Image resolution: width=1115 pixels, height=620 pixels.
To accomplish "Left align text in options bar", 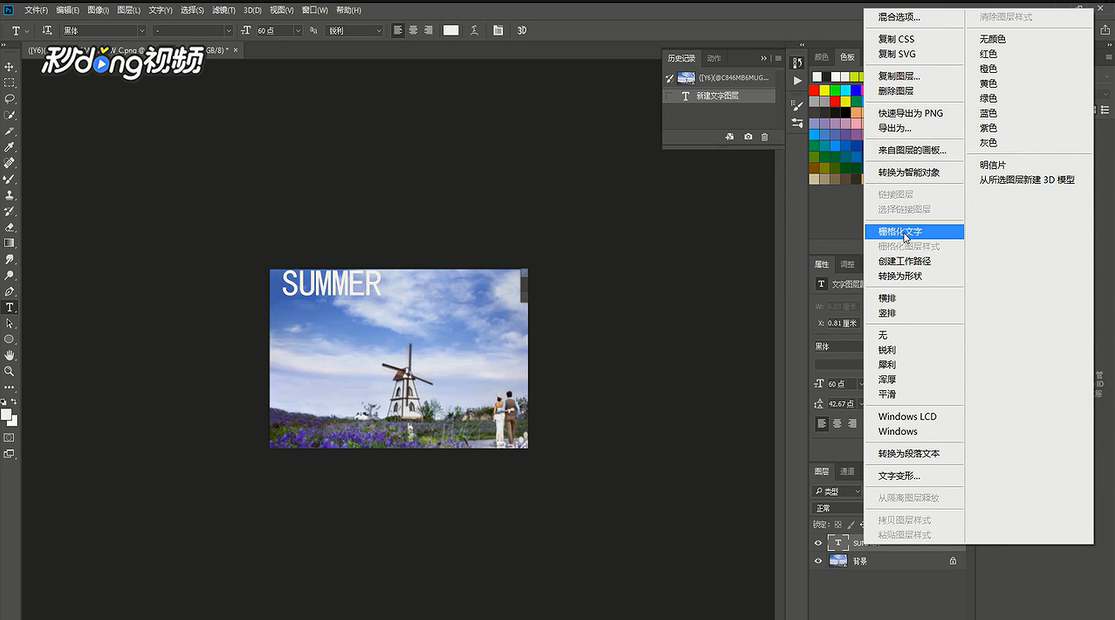I will [398, 31].
